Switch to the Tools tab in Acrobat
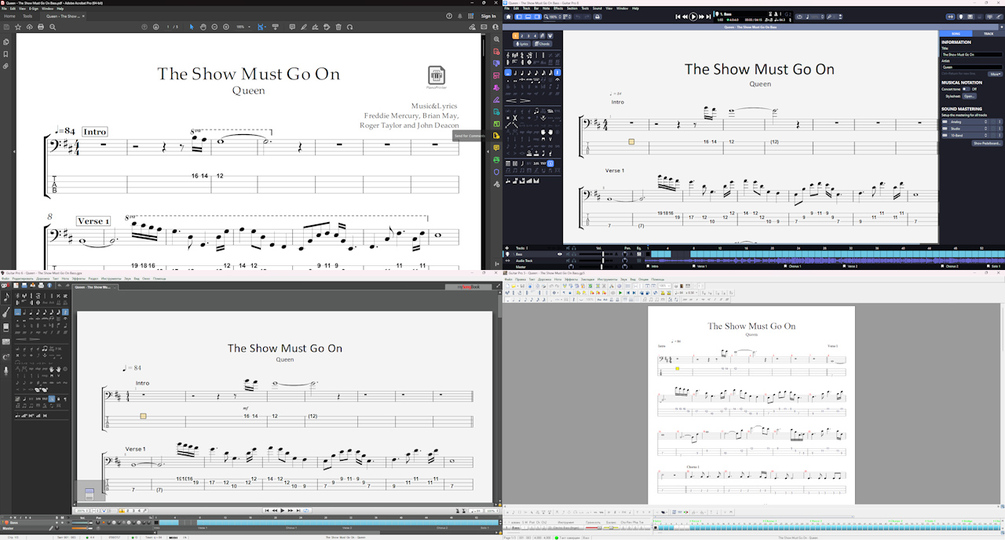 [28, 16]
